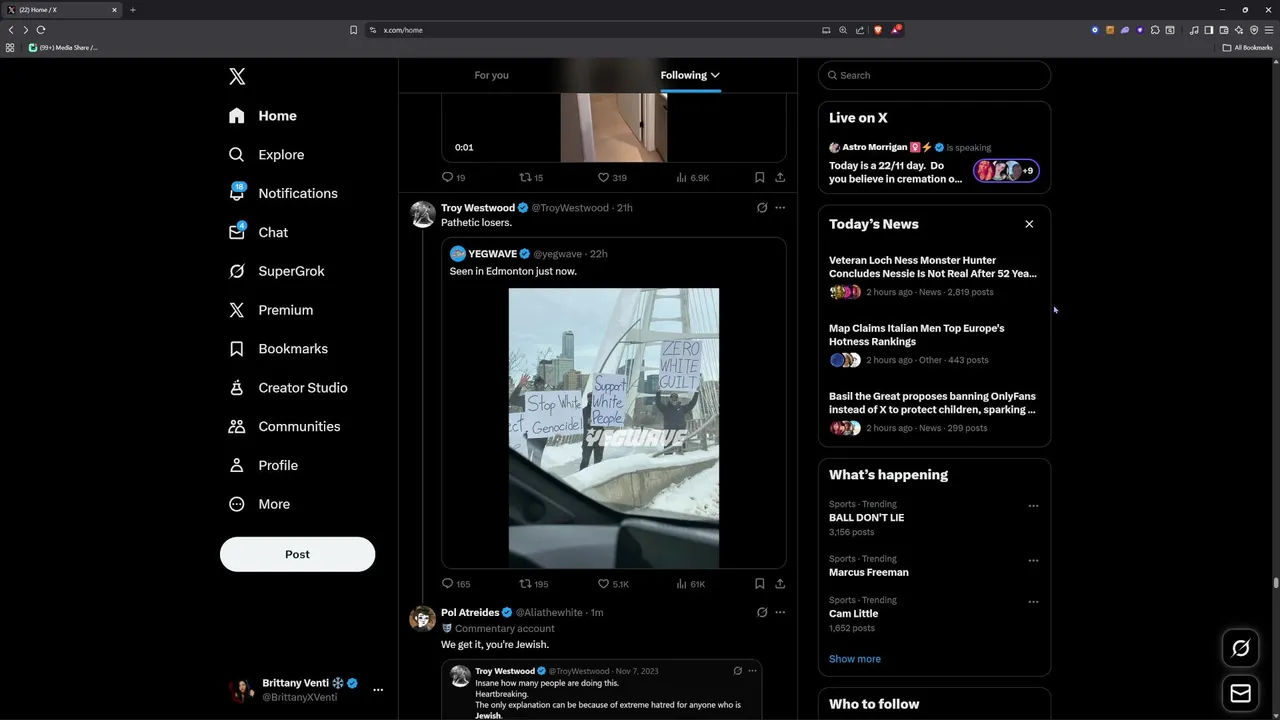Bookmark Troy Westwood's Pathetic losers post

coord(760,584)
